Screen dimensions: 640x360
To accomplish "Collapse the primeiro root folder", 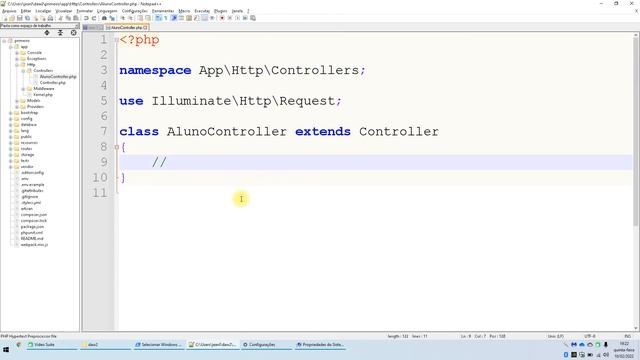I will (x=4, y=41).
